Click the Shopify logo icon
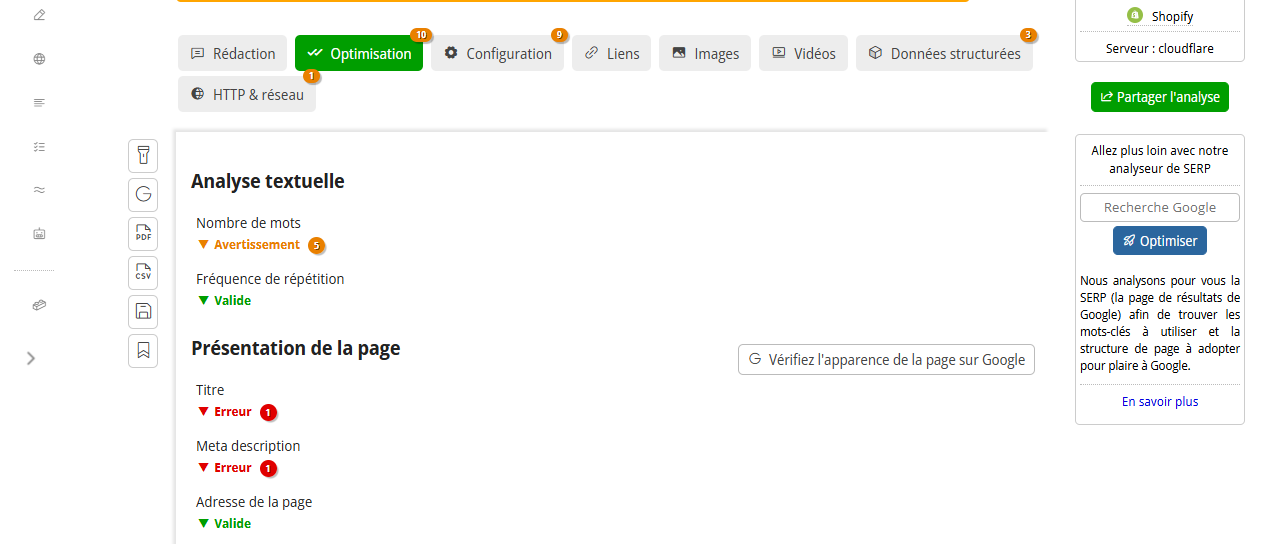Viewport: 1286px width, 544px height. 1134,16
